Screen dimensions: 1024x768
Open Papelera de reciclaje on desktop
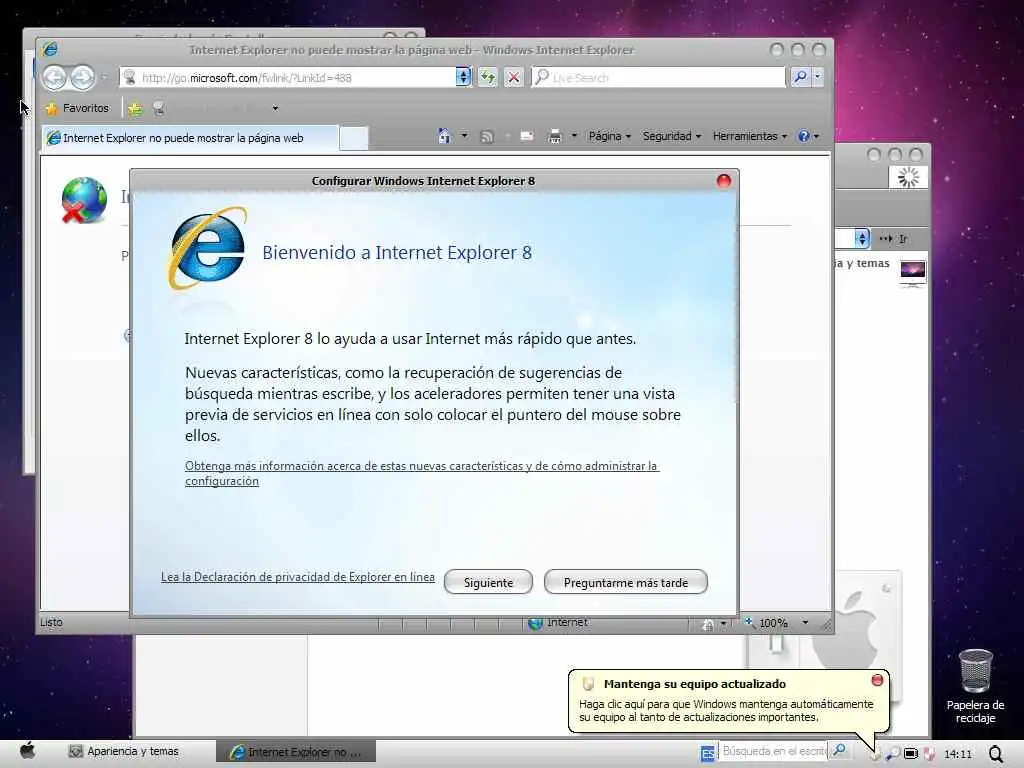[x=976, y=686]
